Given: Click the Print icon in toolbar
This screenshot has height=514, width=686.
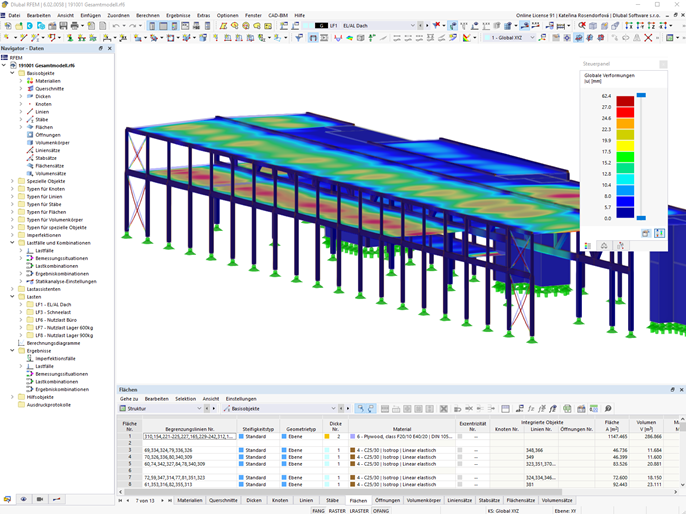Looking at the screenshot, I should 74,26.
